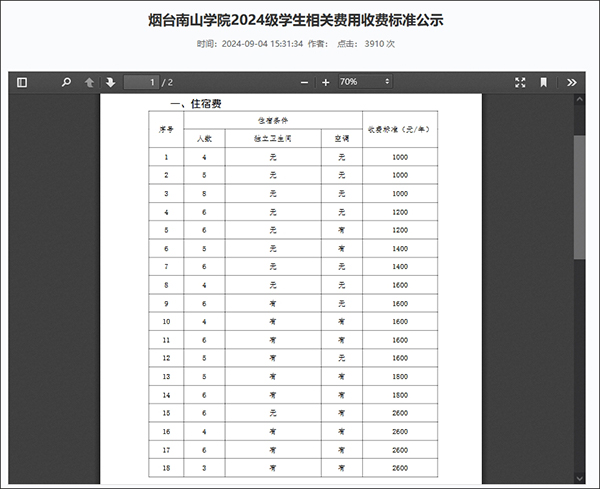
Task: Go to previous page arrow
Action: click(x=89, y=82)
